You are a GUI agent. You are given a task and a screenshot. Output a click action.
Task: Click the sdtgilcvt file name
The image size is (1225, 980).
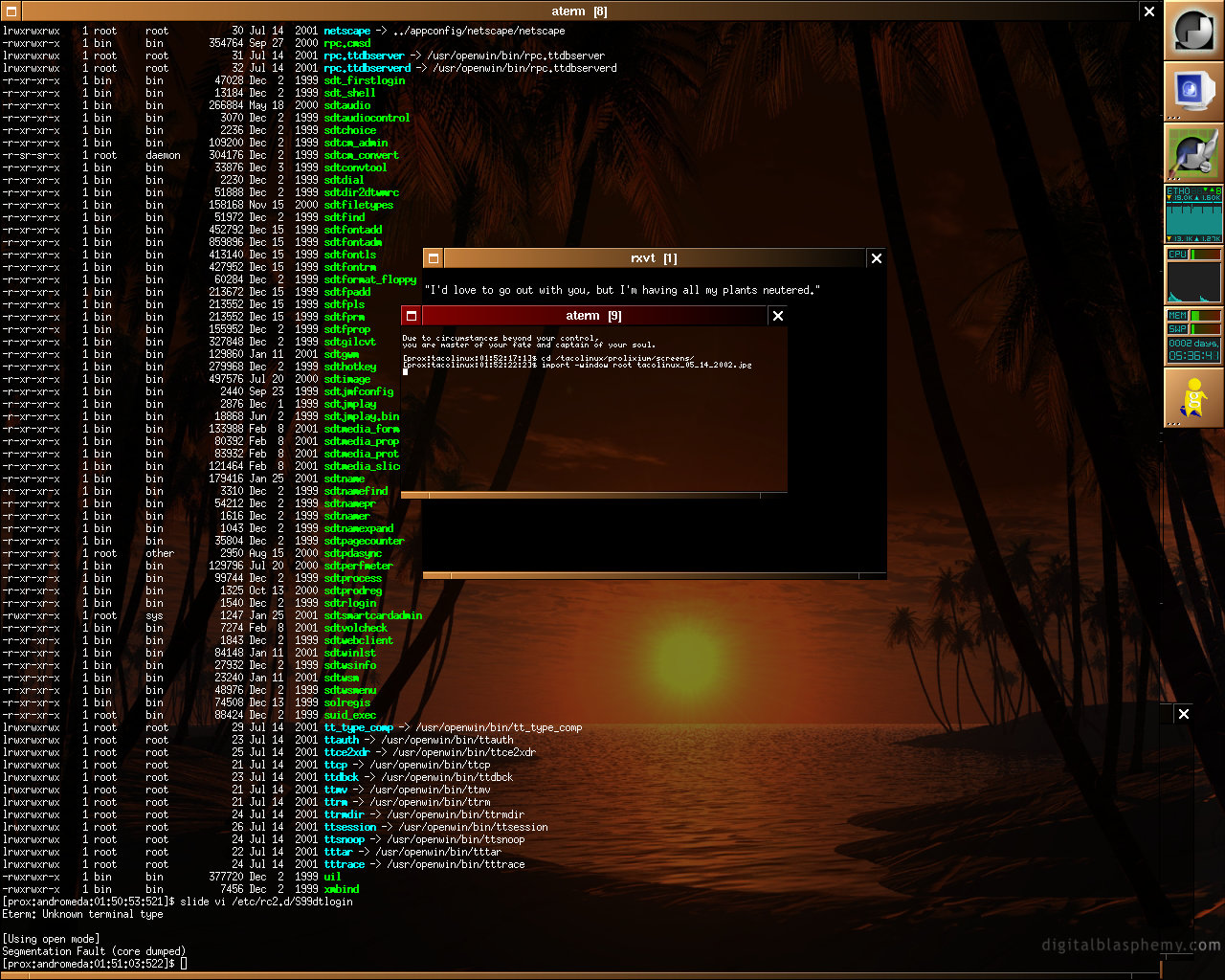tap(350, 342)
